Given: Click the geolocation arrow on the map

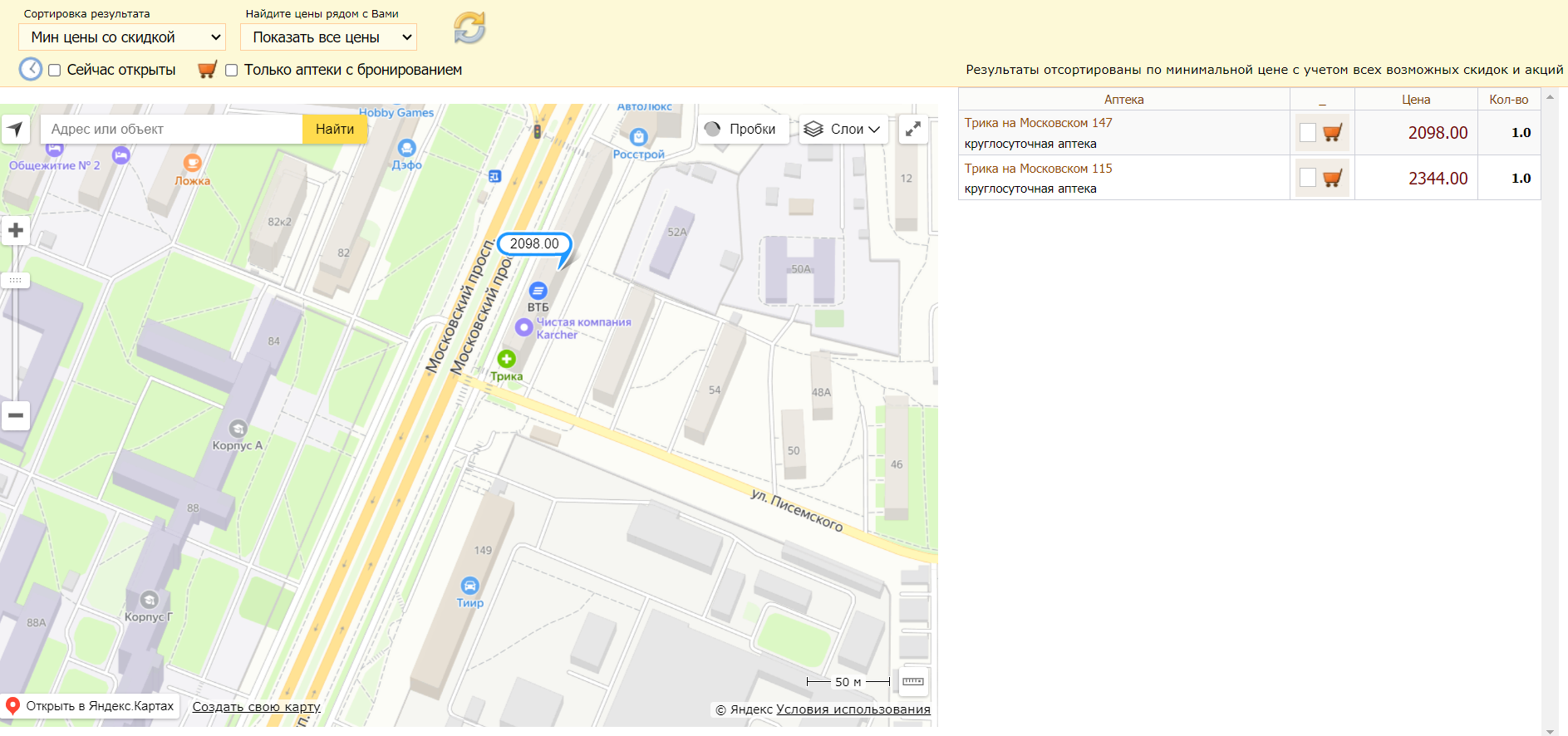Looking at the screenshot, I should (x=16, y=129).
